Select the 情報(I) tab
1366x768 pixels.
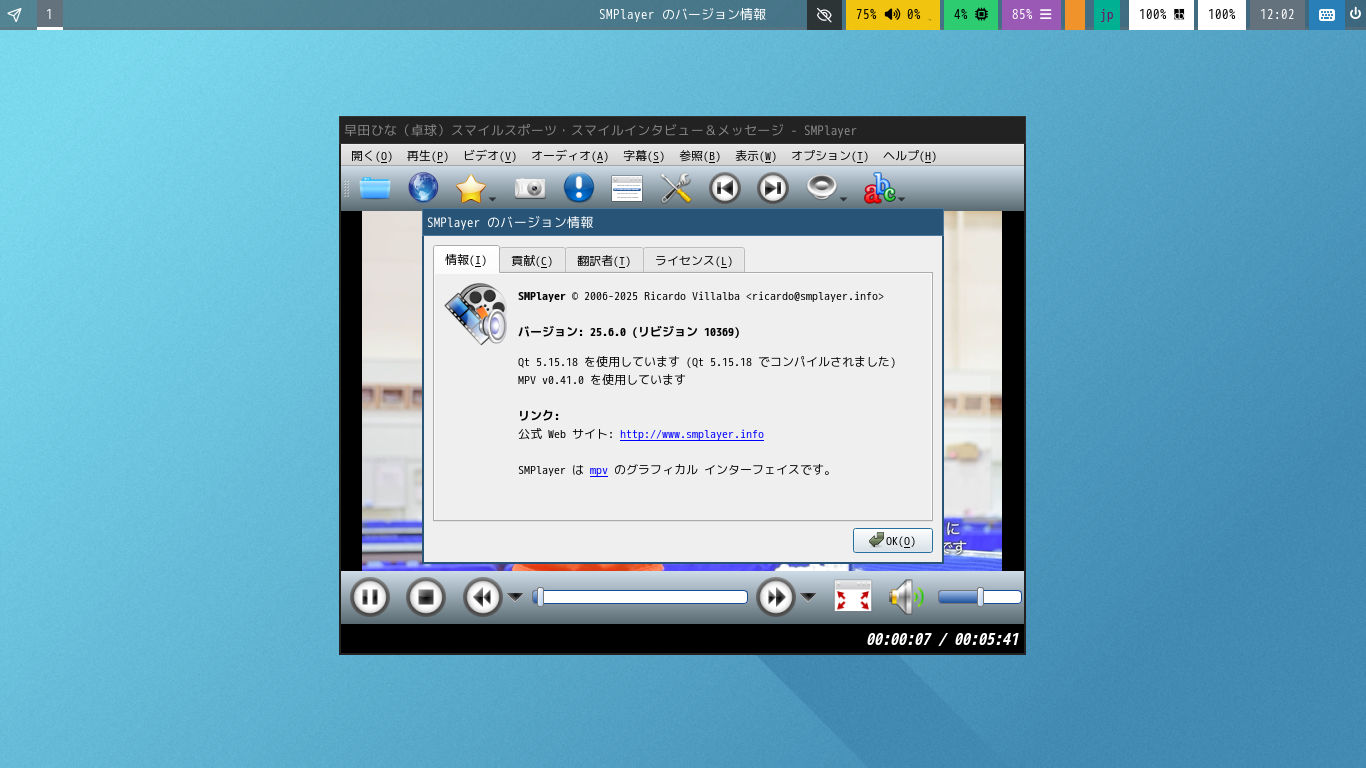click(466, 260)
